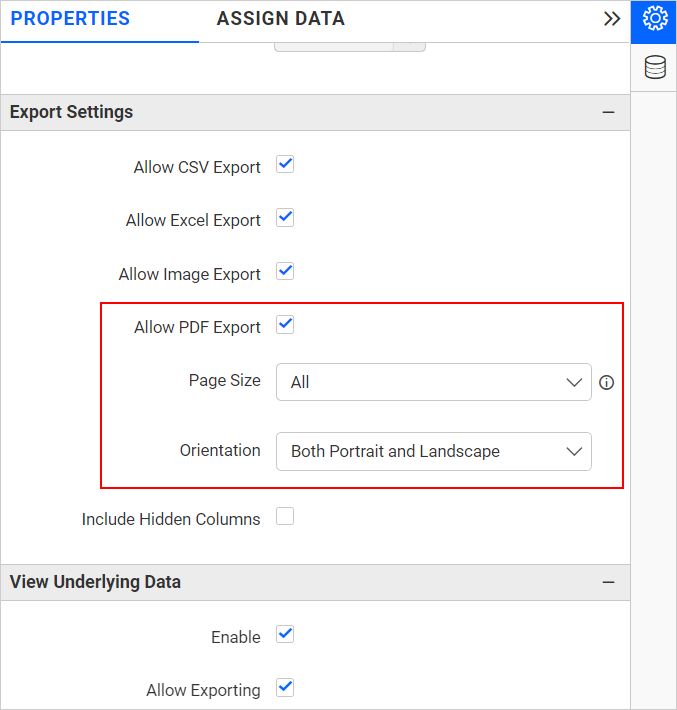Click the Include Hidden Columns label
Image resolution: width=677 pixels, height=710 pixels.
click(171, 519)
